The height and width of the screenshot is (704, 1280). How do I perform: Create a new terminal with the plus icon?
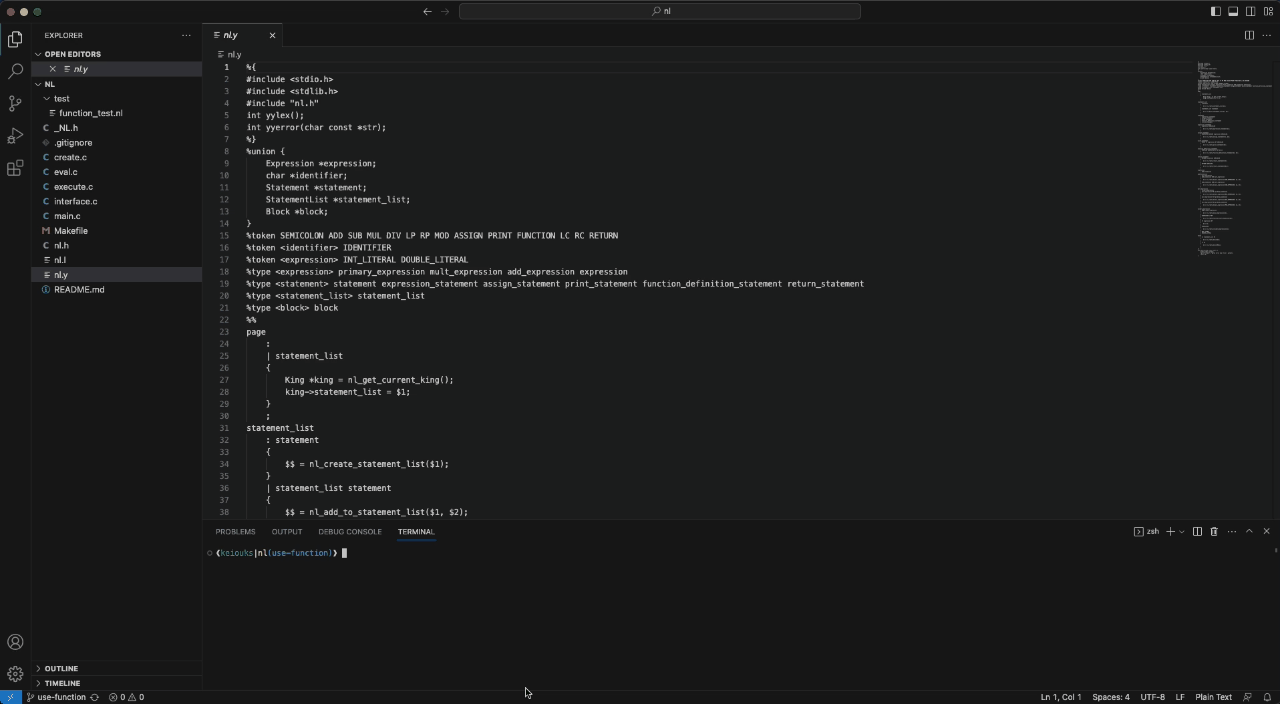(x=1169, y=531)
